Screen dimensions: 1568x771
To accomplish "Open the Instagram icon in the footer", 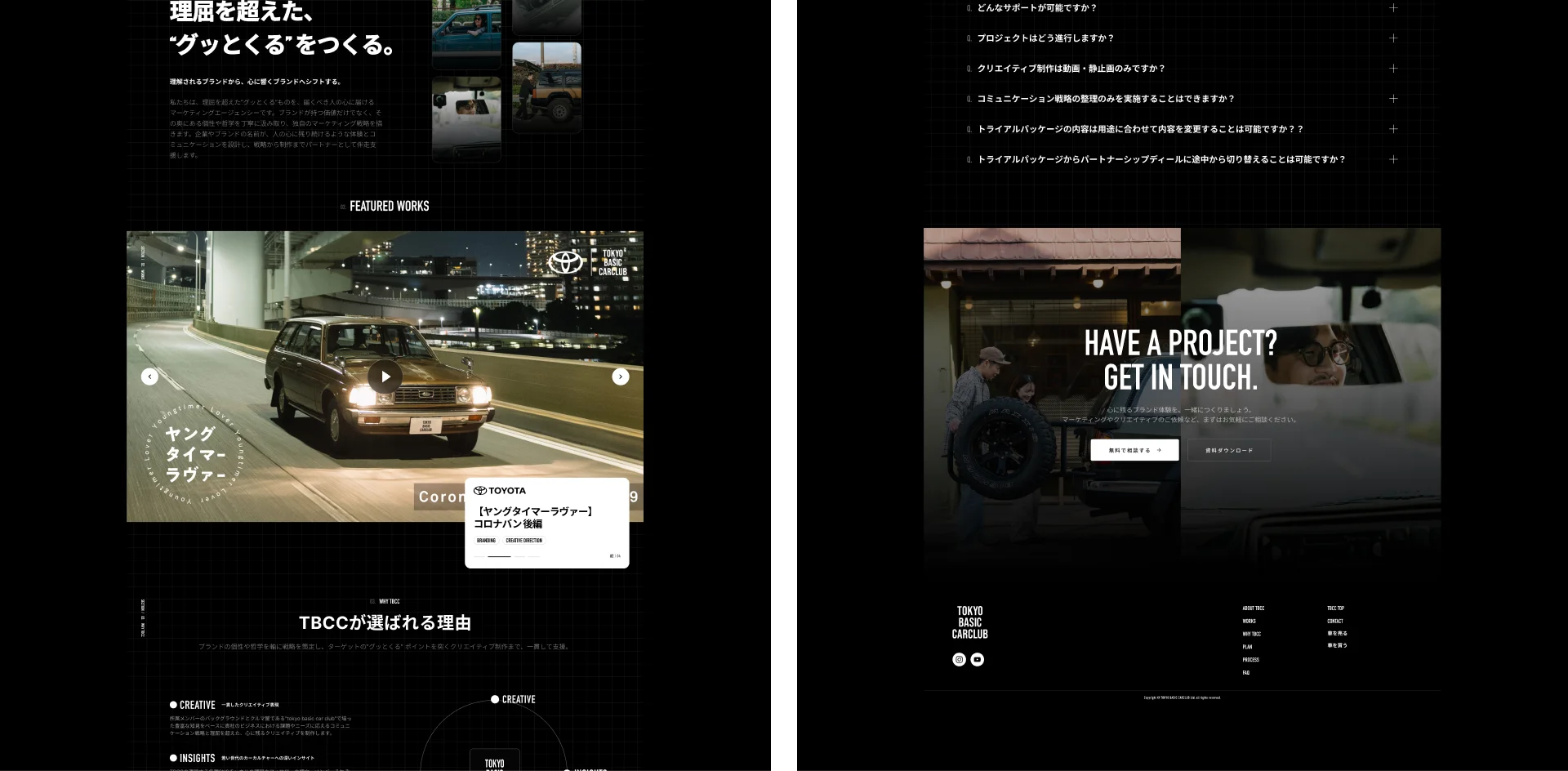I will tap(960, 659).
